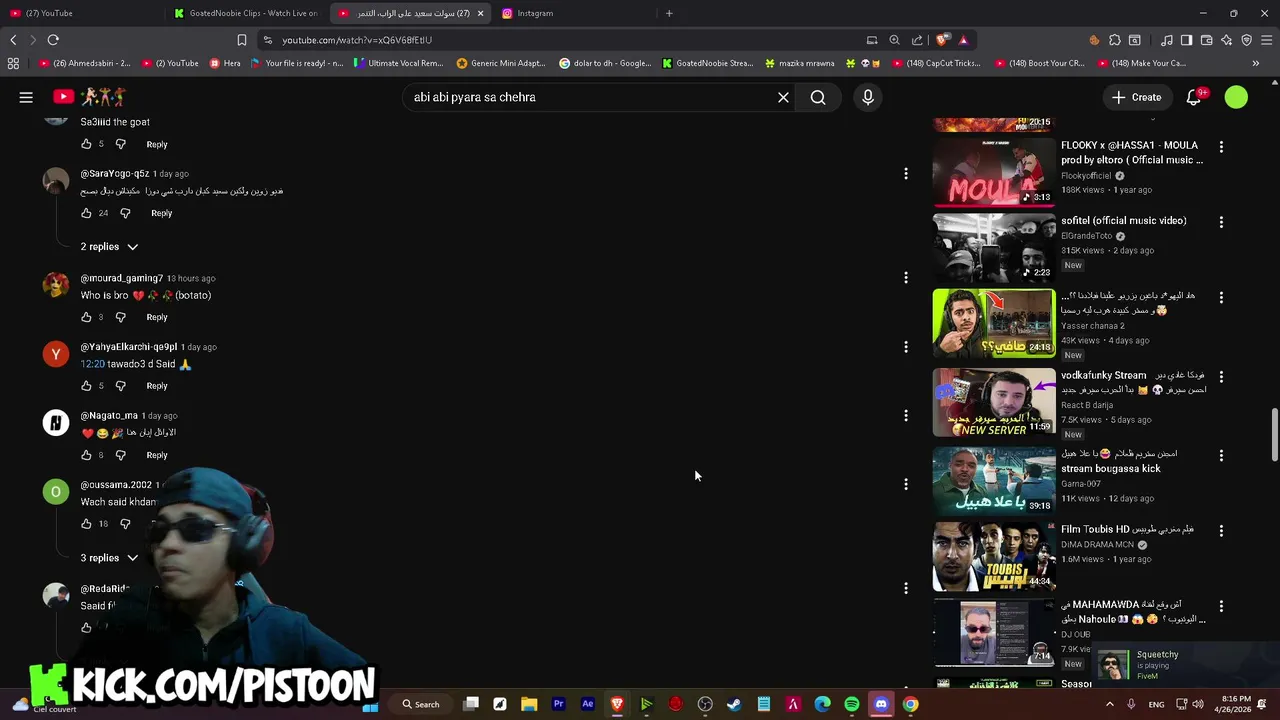Like the comment by @mourad_gaming7
The width and height of the screenshot is (1280, 720).
[x=86, y=317]
